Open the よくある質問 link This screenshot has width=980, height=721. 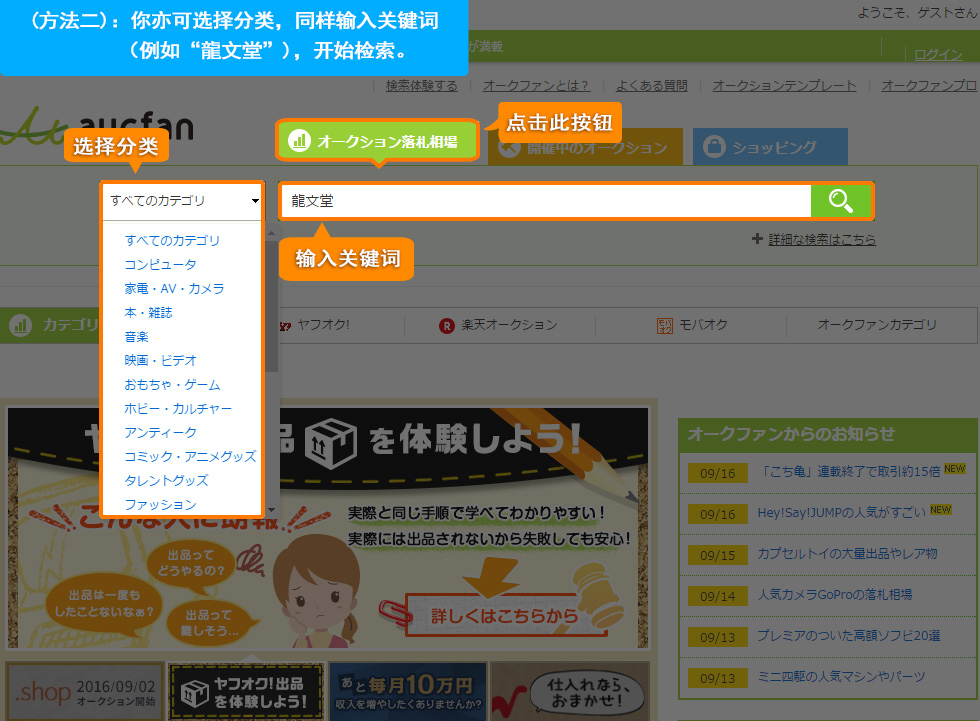pyautogui.click(x=651, y=86)
